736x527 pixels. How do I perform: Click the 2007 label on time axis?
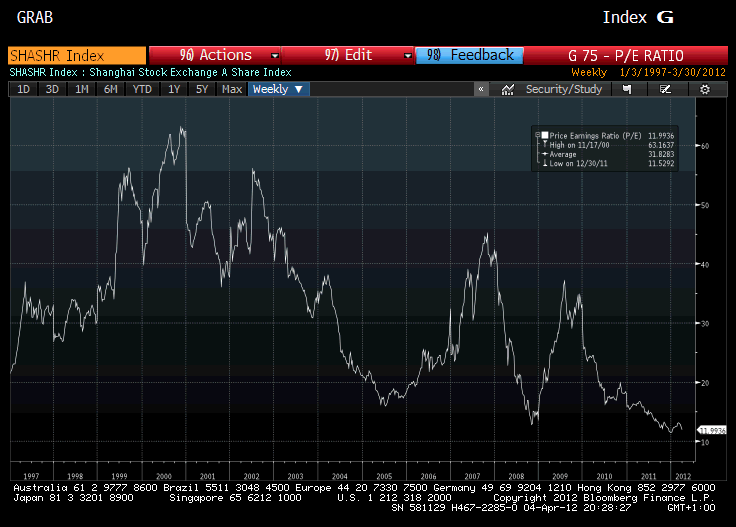[x=472, y=476]
